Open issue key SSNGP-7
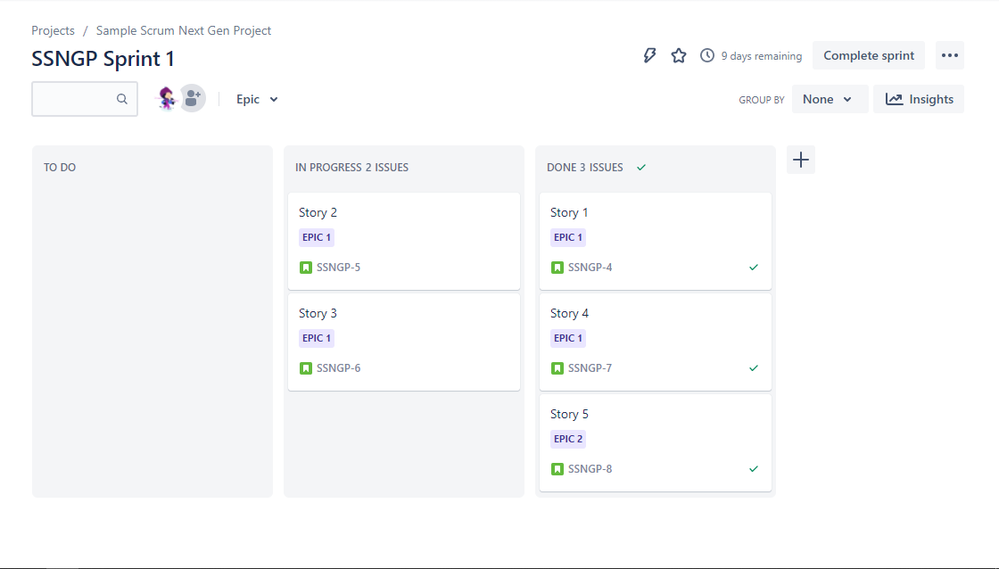999x569 pixels. click(x=590, y=368)
